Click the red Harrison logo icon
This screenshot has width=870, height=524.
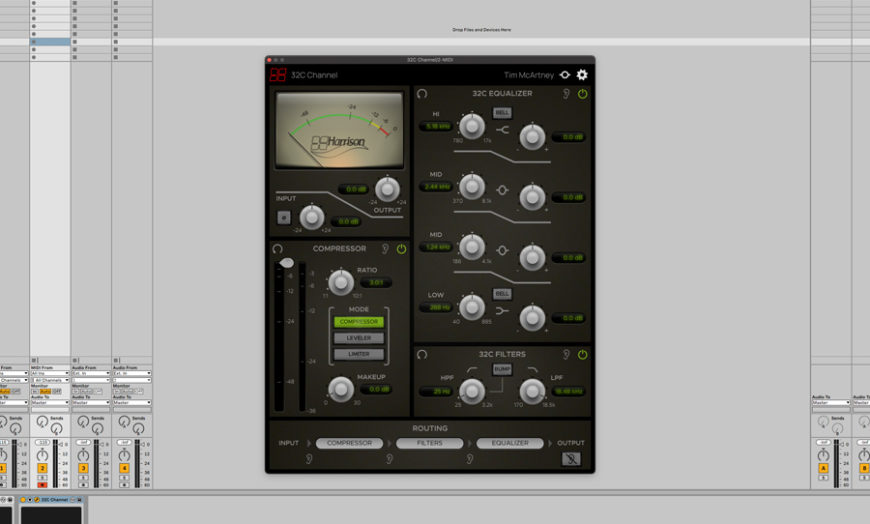point(278,74)
